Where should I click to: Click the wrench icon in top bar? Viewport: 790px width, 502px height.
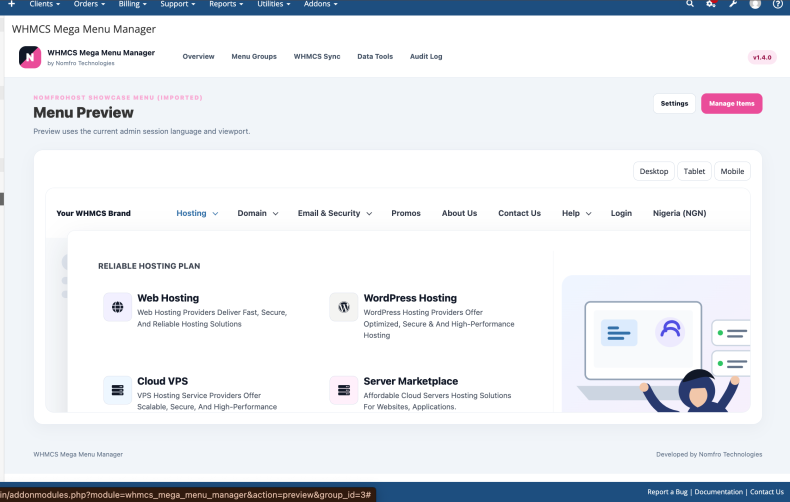coord(733,4)
